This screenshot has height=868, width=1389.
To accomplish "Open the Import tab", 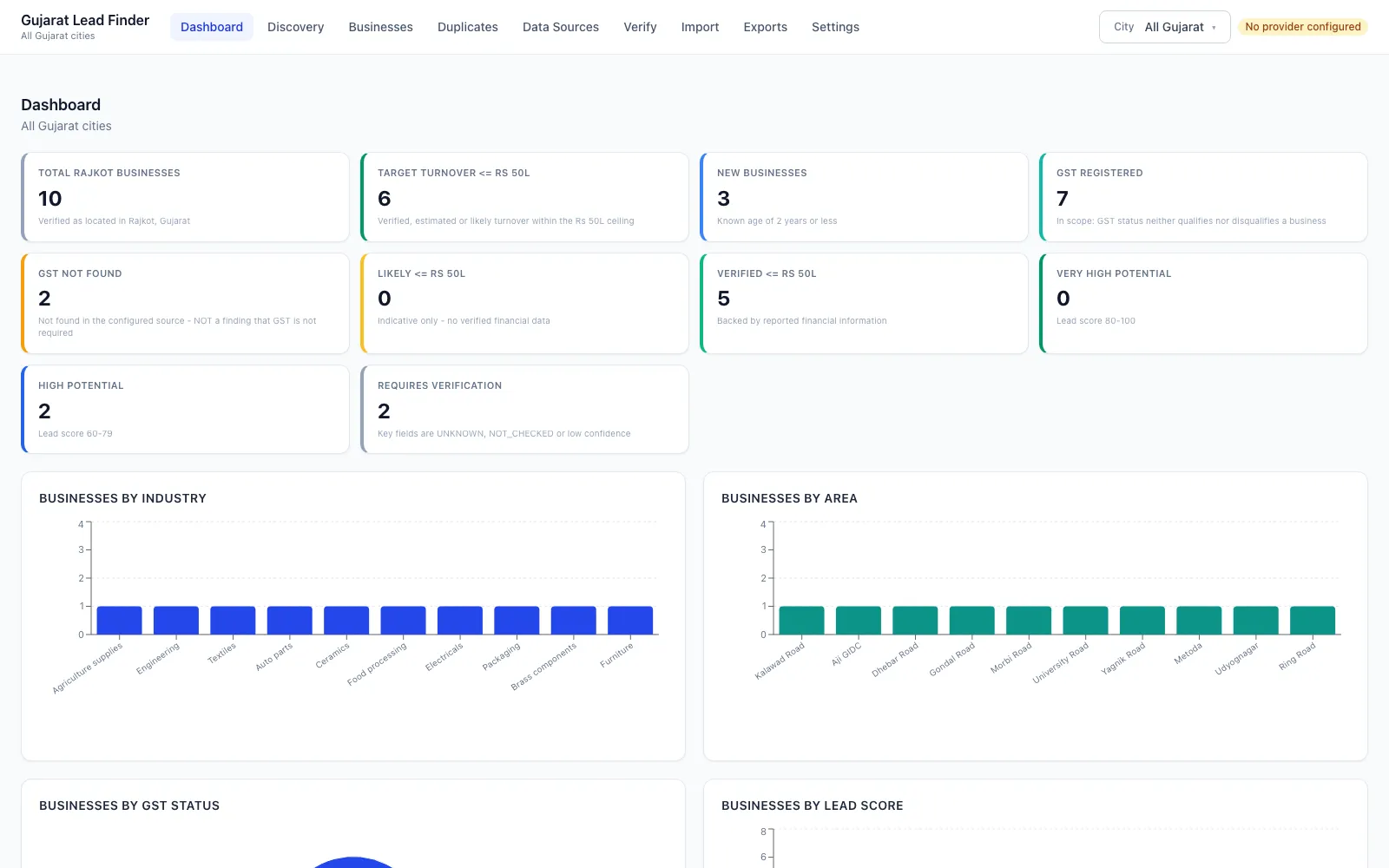I will [700, 27].
